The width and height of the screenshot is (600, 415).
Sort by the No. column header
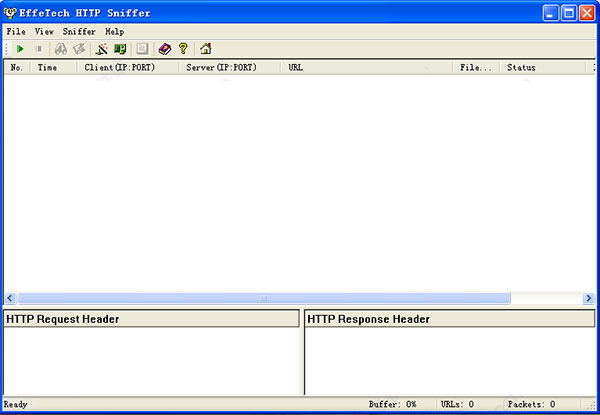point(17,67)
